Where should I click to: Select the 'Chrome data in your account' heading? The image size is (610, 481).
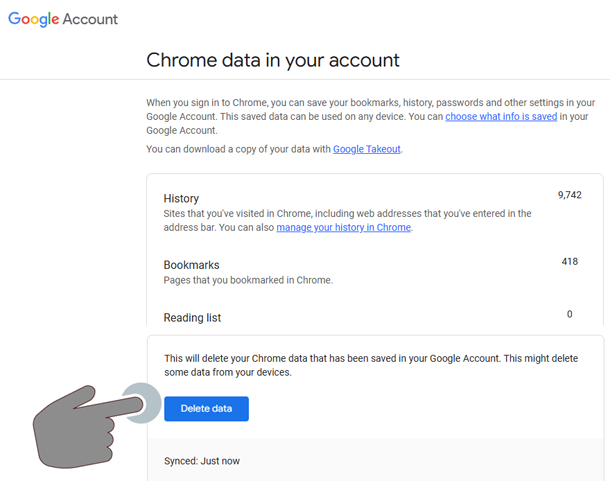[273, 60]
